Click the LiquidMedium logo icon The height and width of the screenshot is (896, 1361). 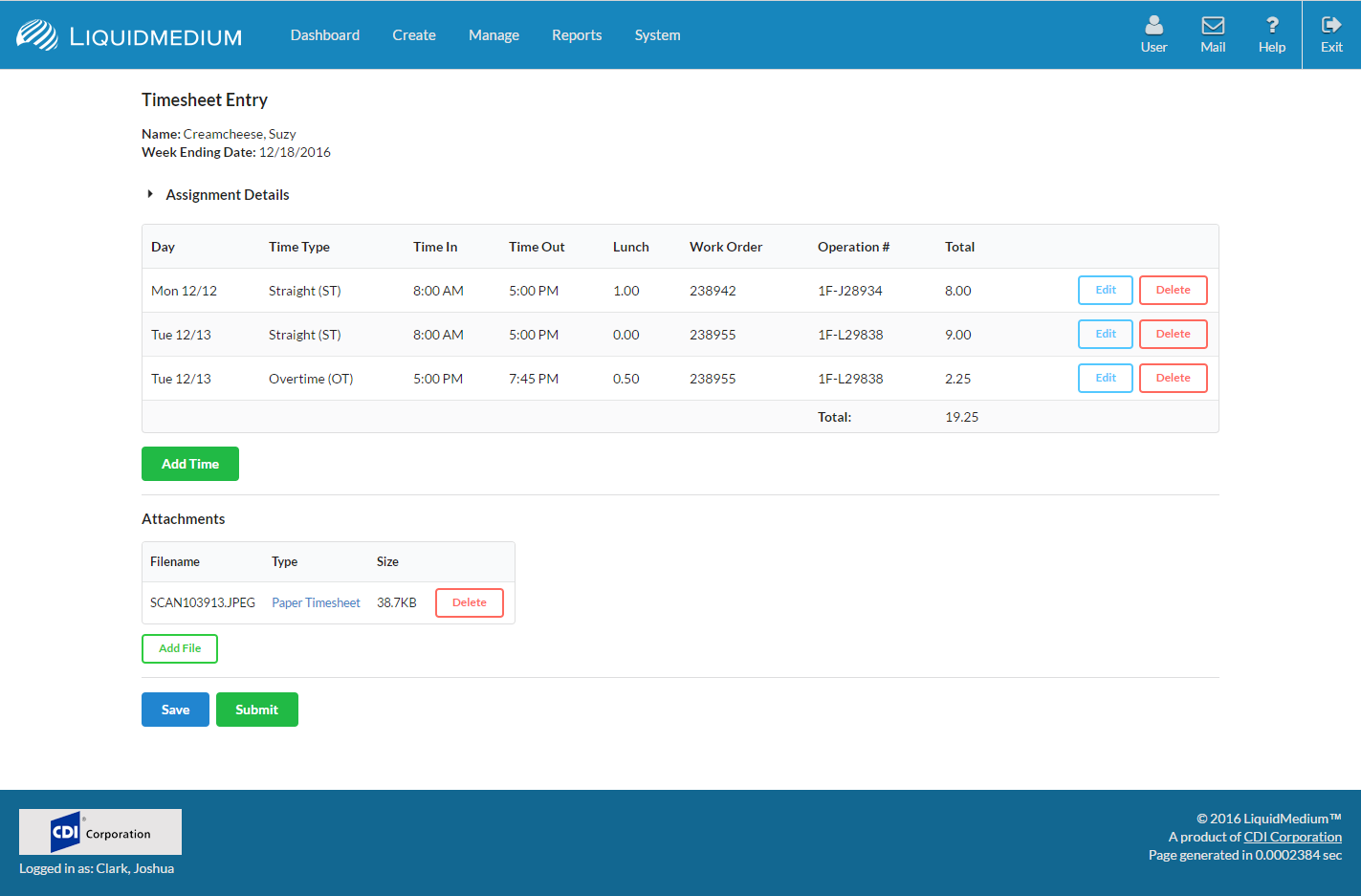click(x=37, y=35)
